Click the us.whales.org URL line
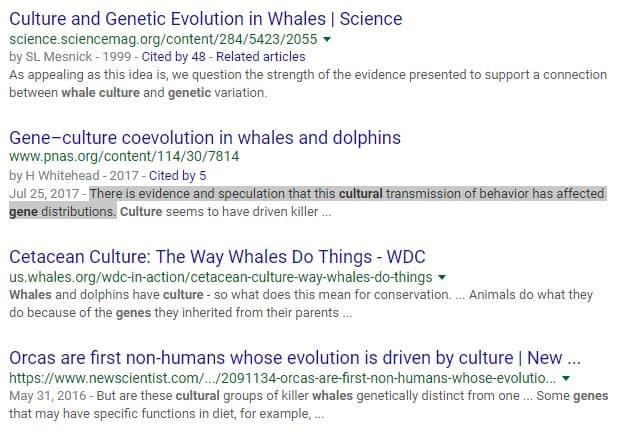 click(x=220, y=276)
